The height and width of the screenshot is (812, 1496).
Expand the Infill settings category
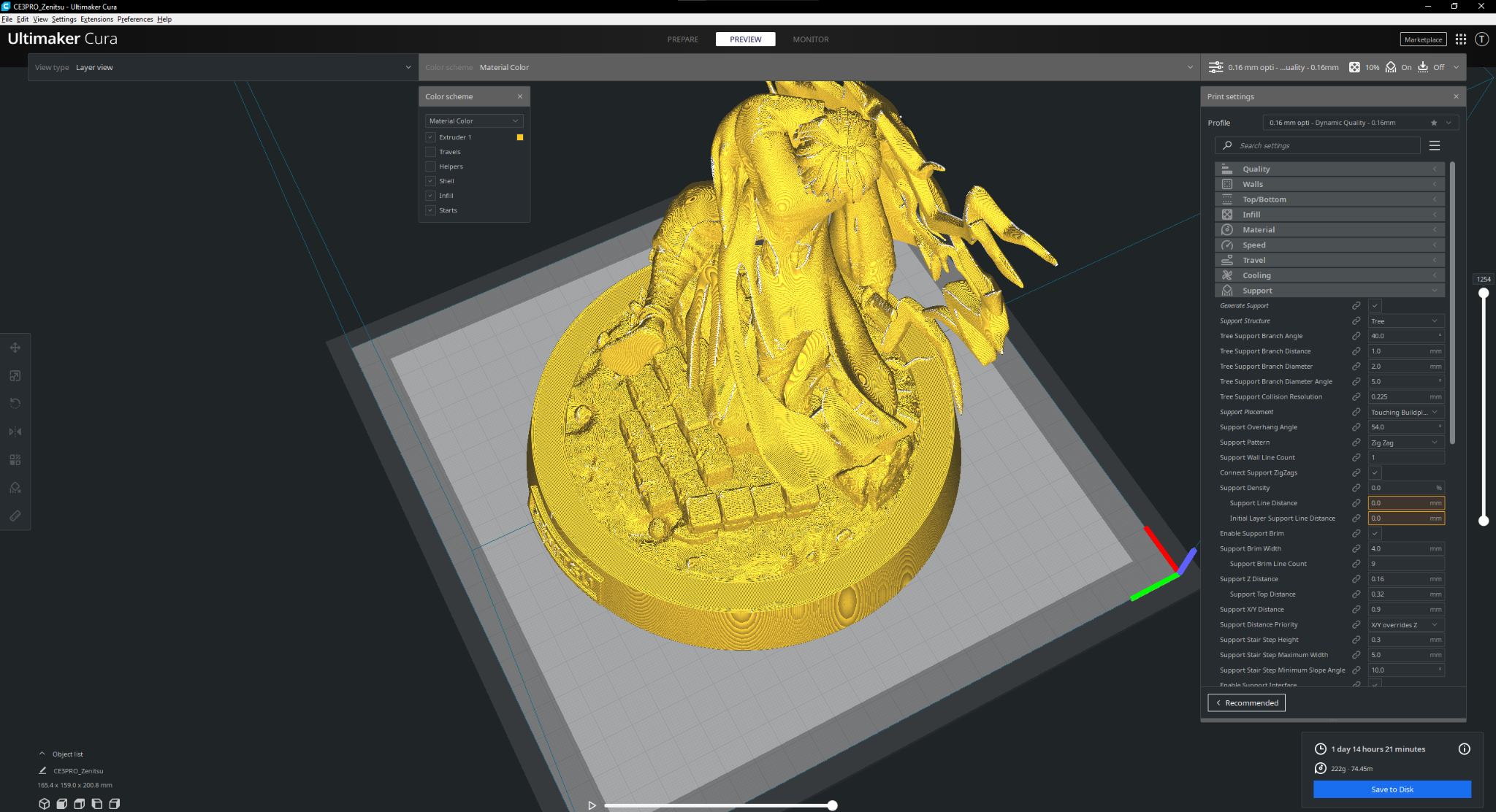[1329, 215]
